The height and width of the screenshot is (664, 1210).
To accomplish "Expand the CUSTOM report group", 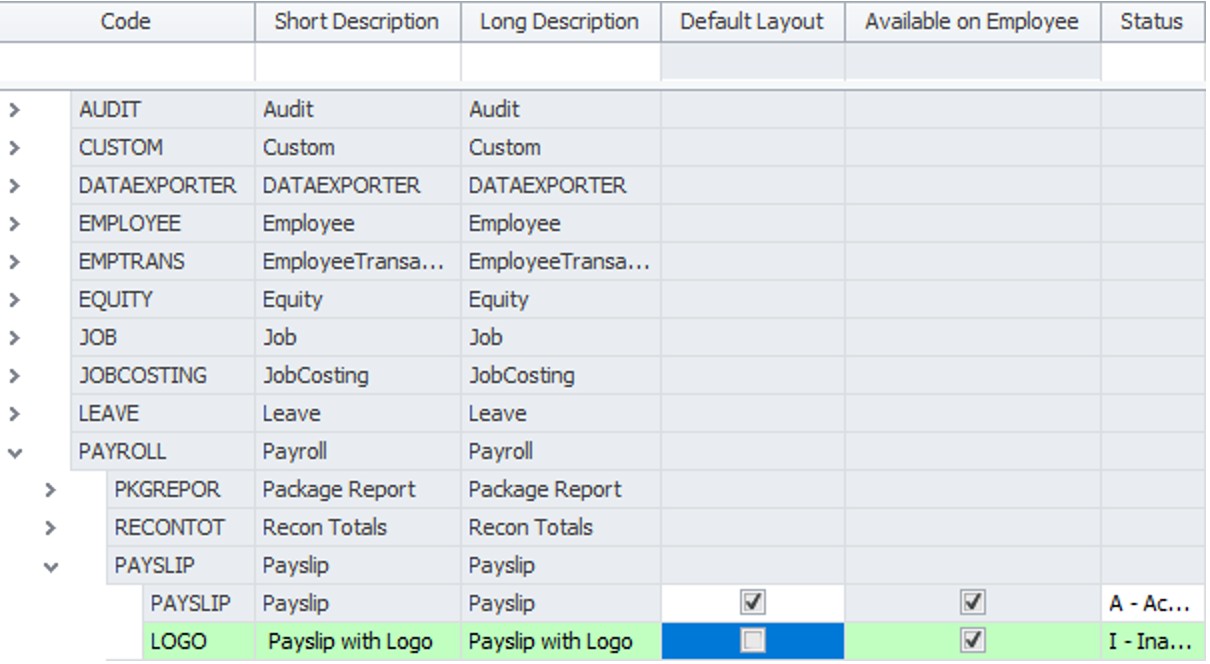I will 14,148.
